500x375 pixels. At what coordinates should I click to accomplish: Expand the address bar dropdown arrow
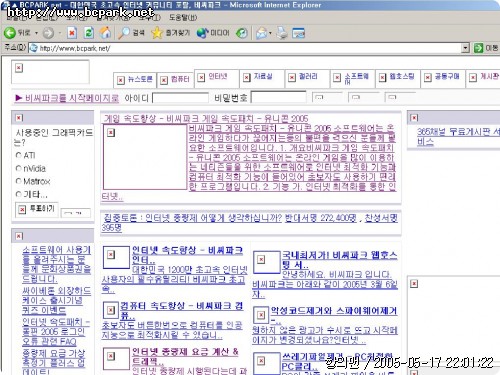[x=465, y=48]
